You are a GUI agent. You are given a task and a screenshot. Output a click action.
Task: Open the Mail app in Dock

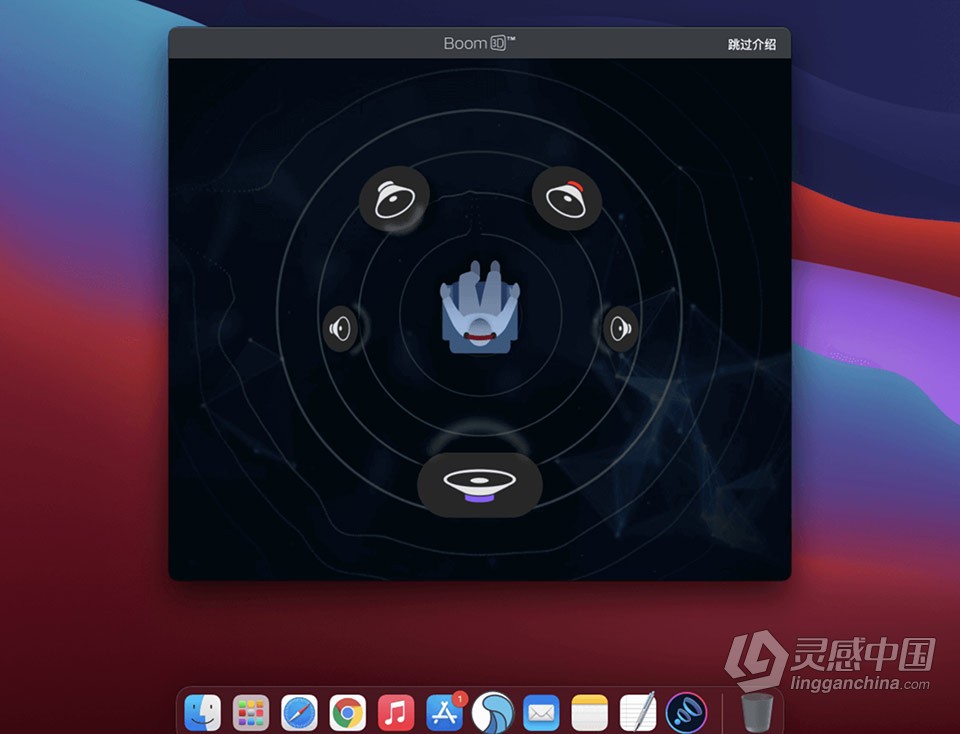click(x=541, y=713)
